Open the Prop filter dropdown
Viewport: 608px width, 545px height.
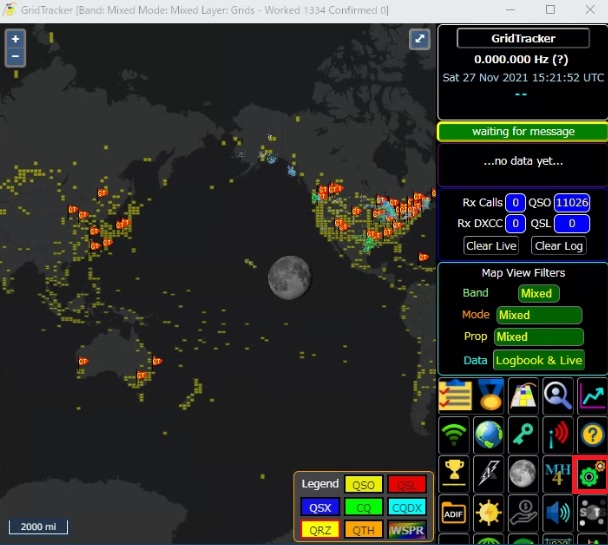coord(539,337)
